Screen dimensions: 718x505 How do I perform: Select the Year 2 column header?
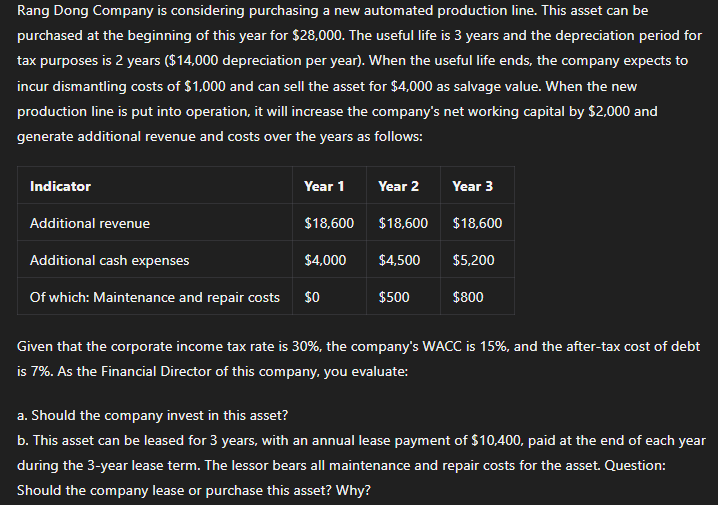(398, 186)
